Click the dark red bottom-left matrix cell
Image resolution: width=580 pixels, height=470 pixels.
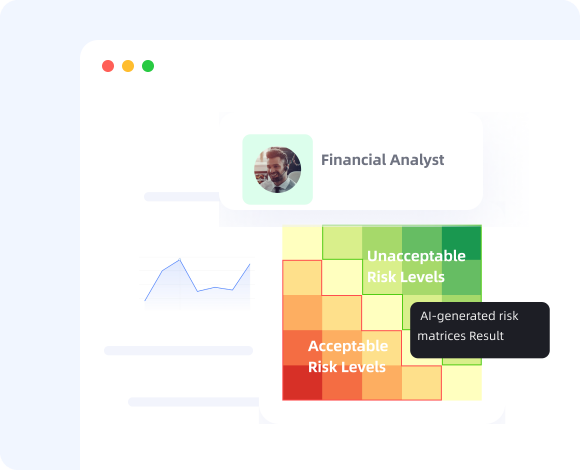pyautogui.click(x=302, y=383)
